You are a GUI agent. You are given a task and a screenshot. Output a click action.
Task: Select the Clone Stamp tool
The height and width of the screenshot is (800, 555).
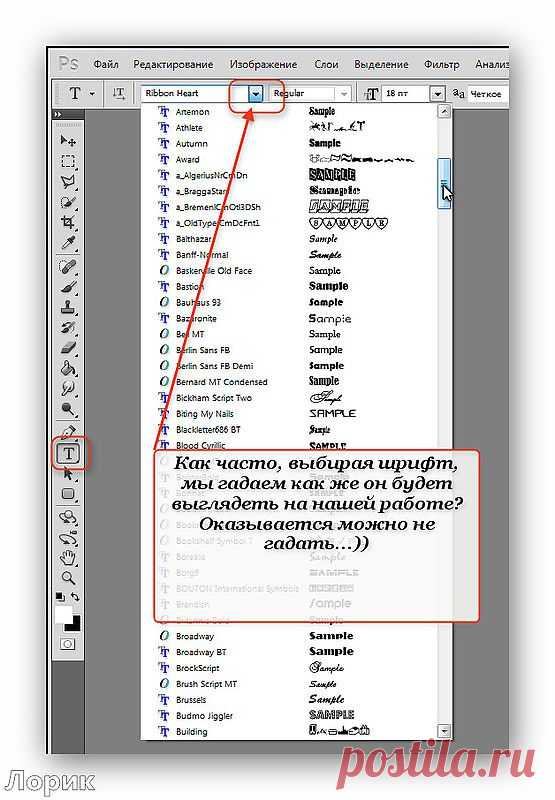(68, 307)
